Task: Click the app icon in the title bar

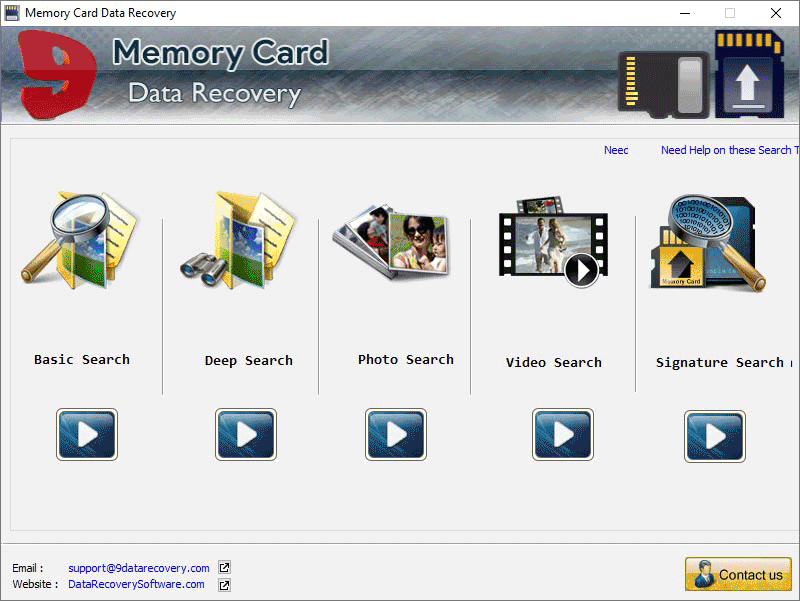Action: 12,13
